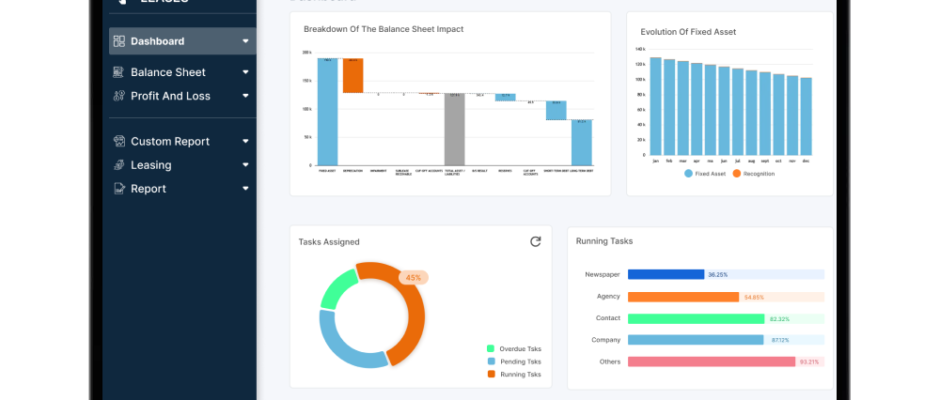Toggle Overdue Tsks legend entry

[514, 349]
